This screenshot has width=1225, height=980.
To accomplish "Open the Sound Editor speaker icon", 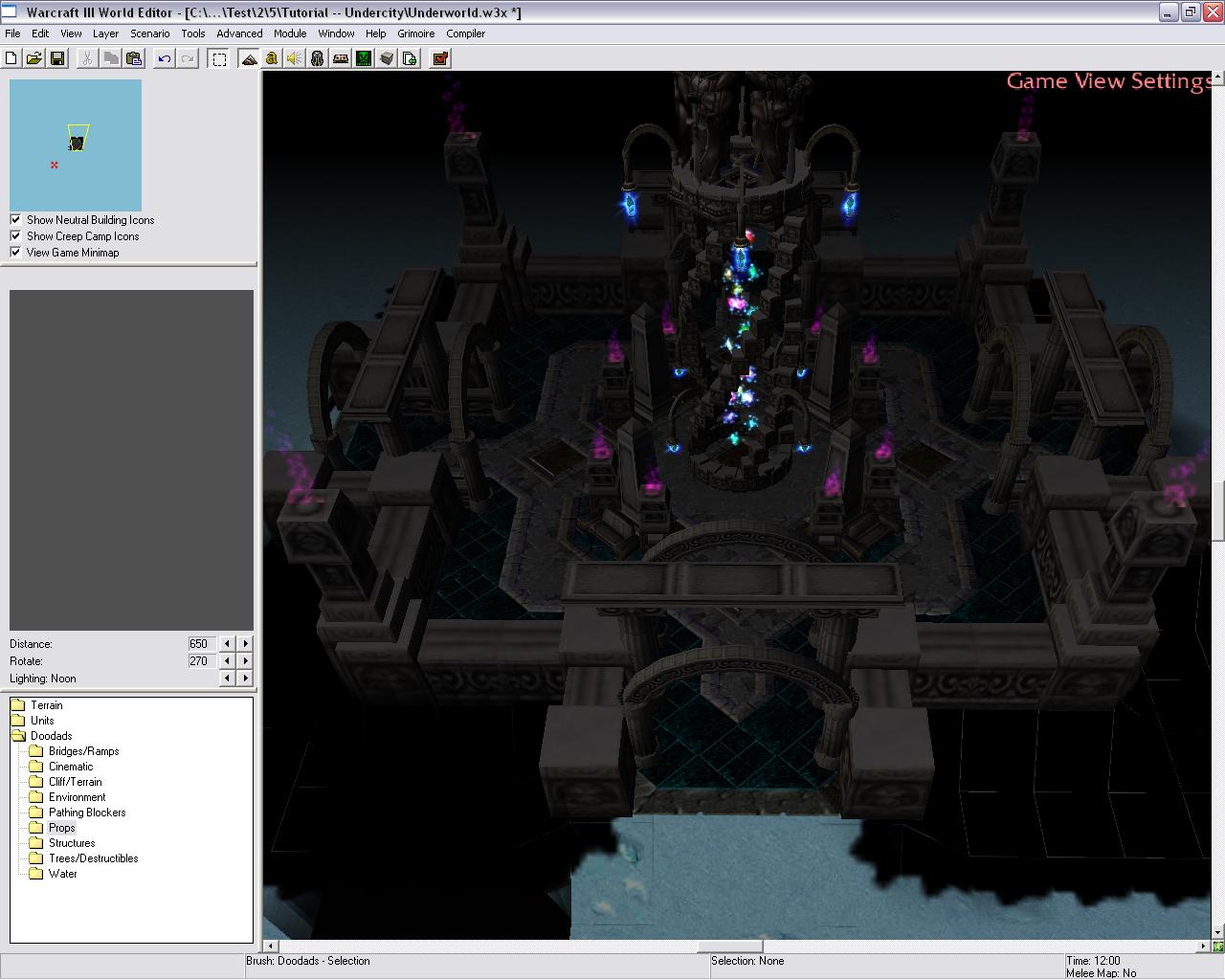I will coord(294,58).
